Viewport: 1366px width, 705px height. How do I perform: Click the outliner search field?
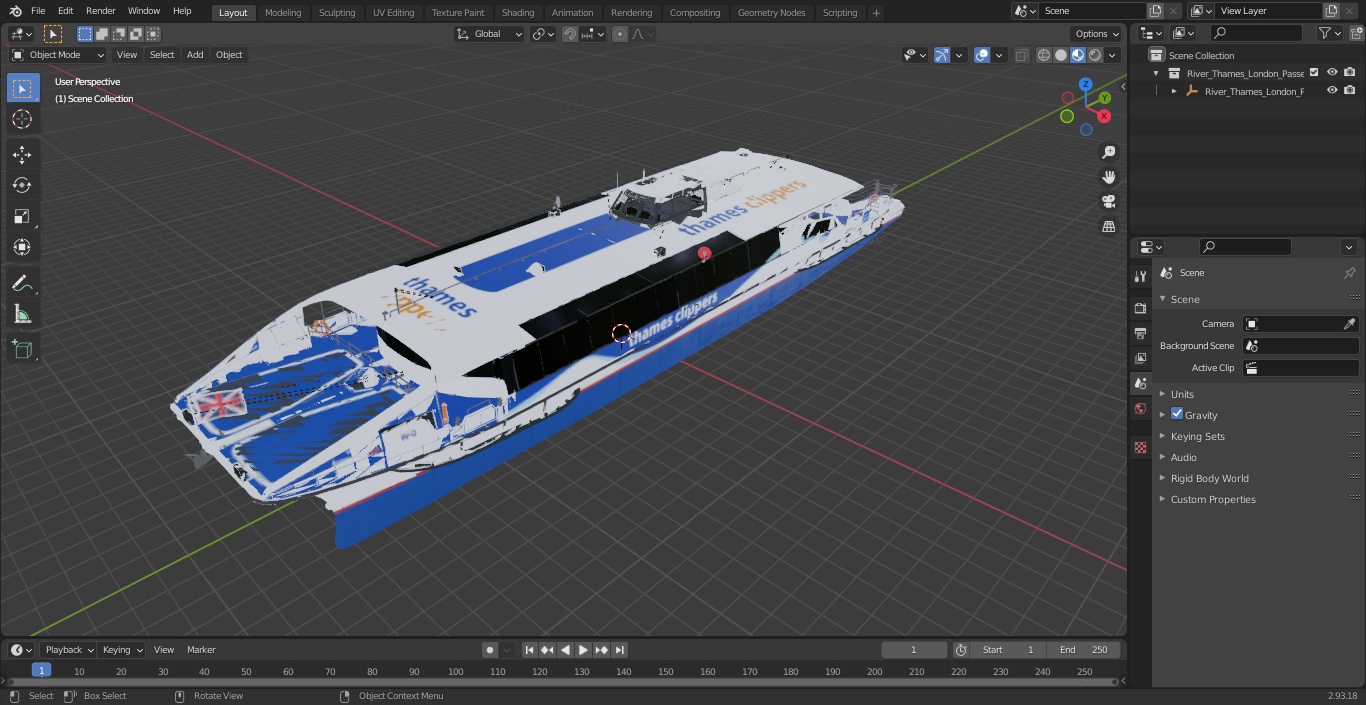click(x=1255, y=33)
